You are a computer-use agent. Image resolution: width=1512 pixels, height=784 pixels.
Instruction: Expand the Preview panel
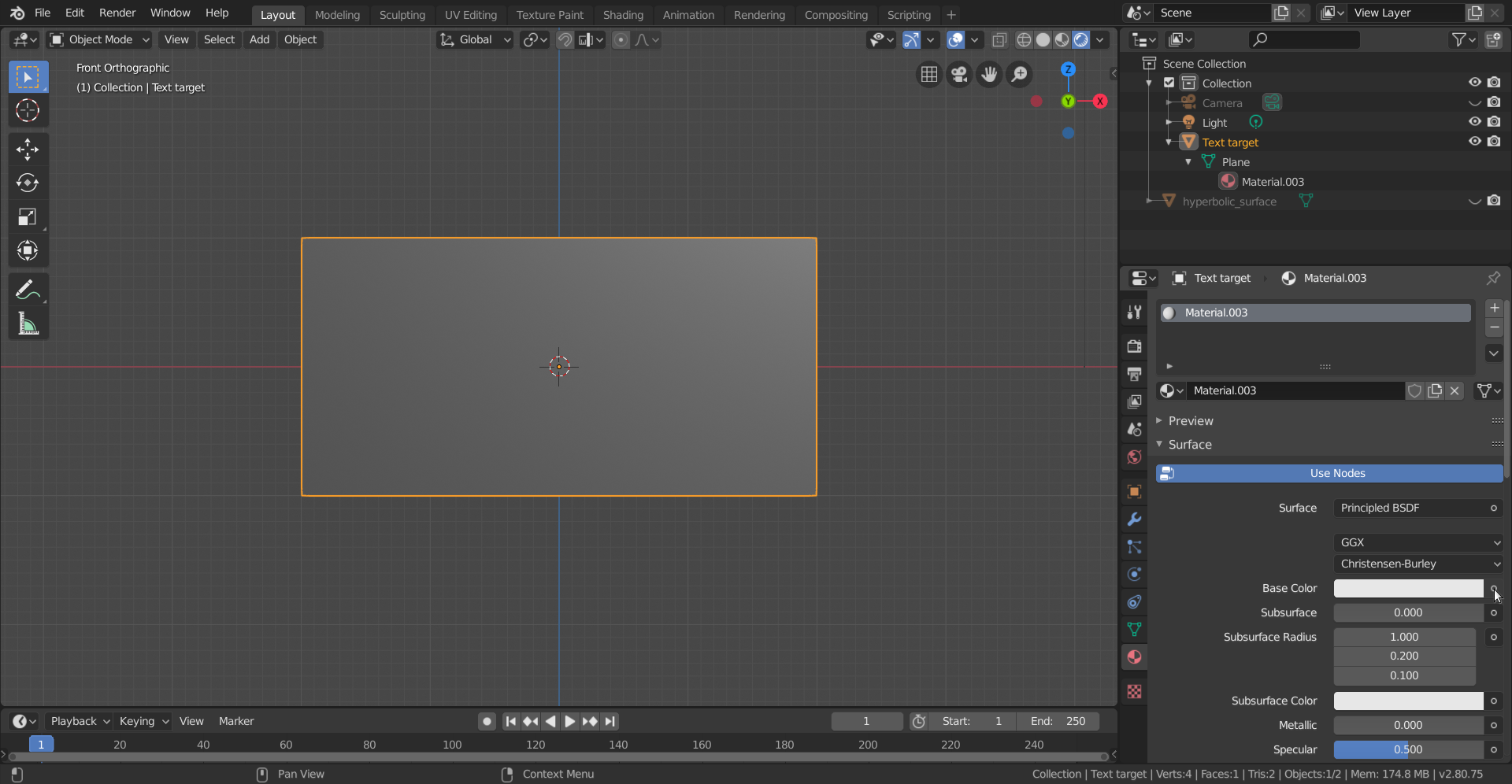click(1190, 421)
